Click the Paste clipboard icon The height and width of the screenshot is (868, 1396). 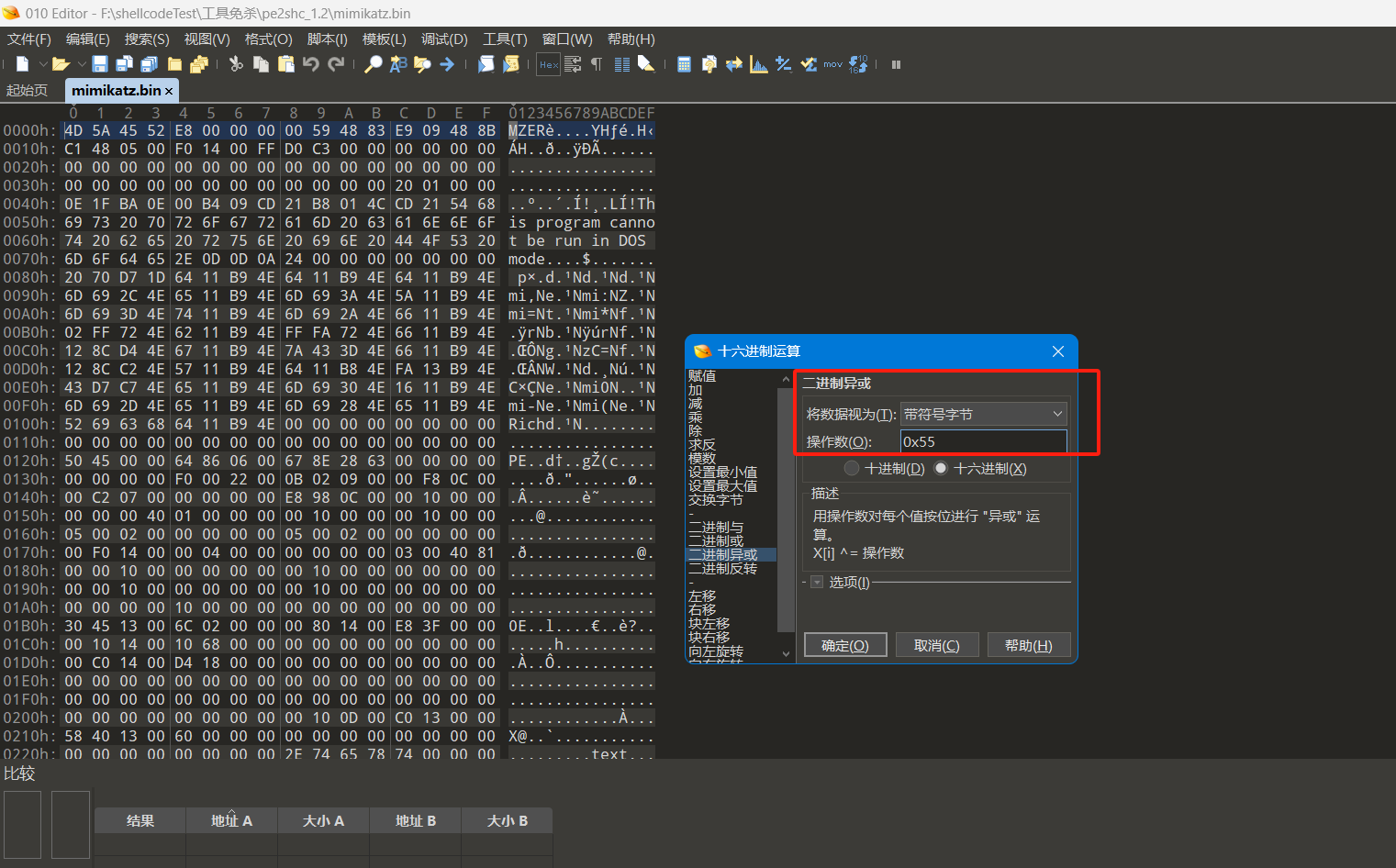(x=286, y=64)
